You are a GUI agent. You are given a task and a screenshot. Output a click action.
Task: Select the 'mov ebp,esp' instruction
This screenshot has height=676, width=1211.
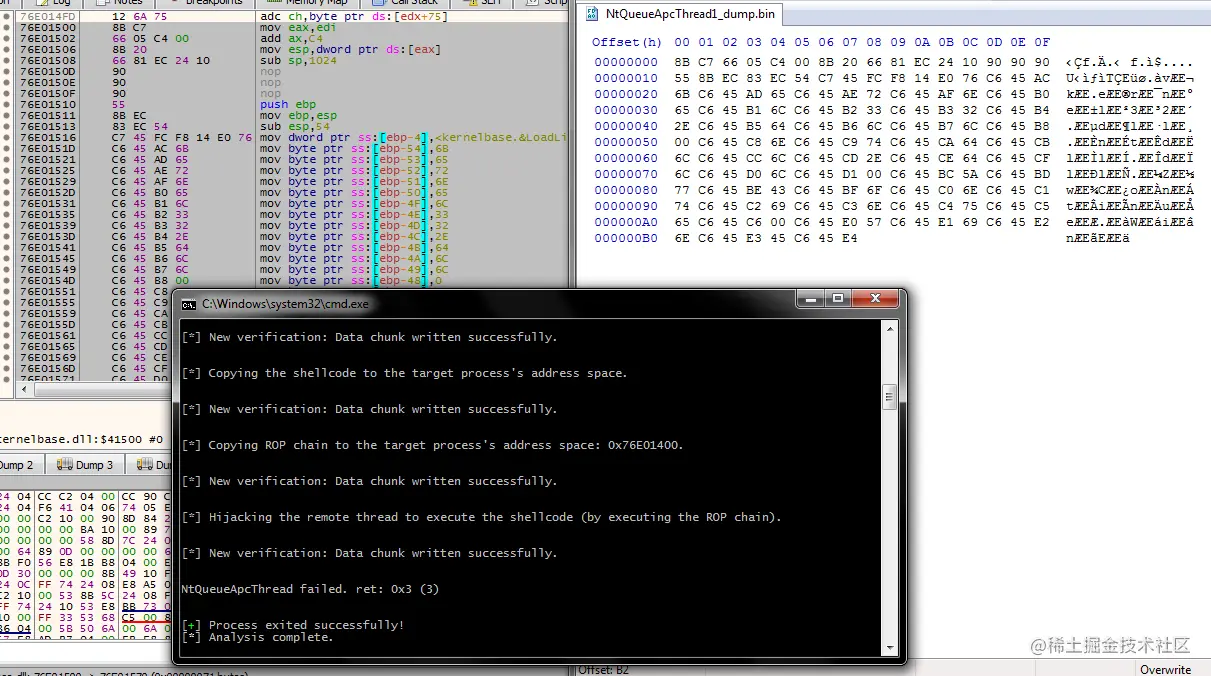tap(299, 116)
